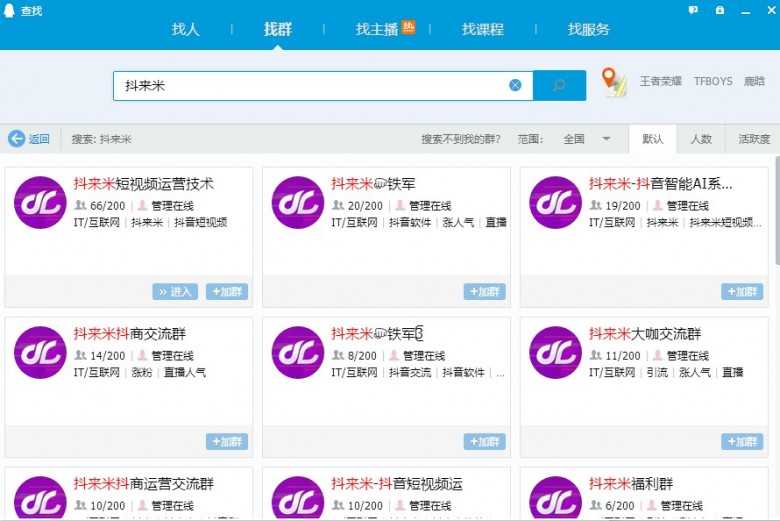The width and height of the screenshot is (780, 521).
Task: Open the feedback speech bubble icon
Action: click(x=693, y=10)
